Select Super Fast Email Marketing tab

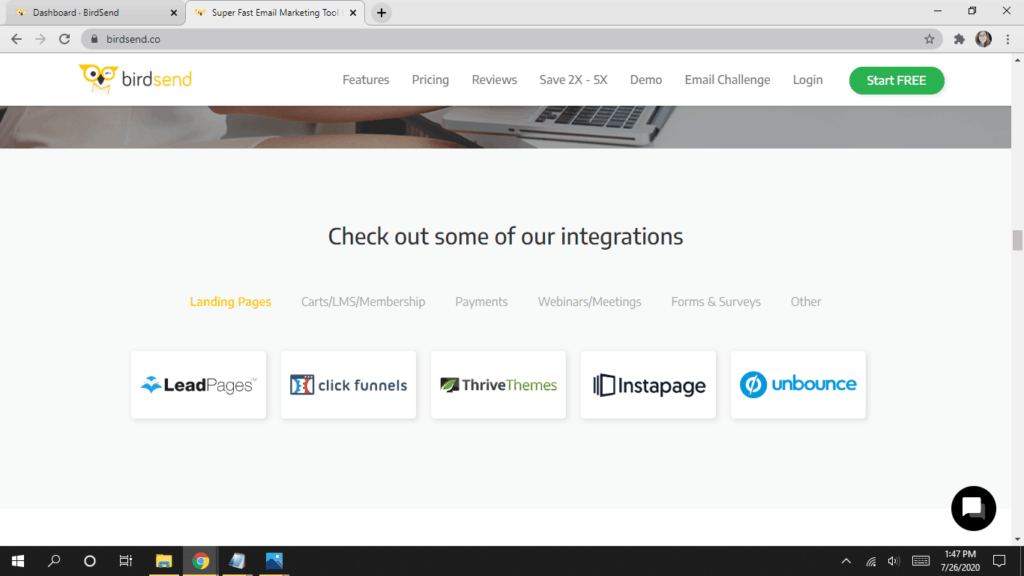(x=275, y=12)
